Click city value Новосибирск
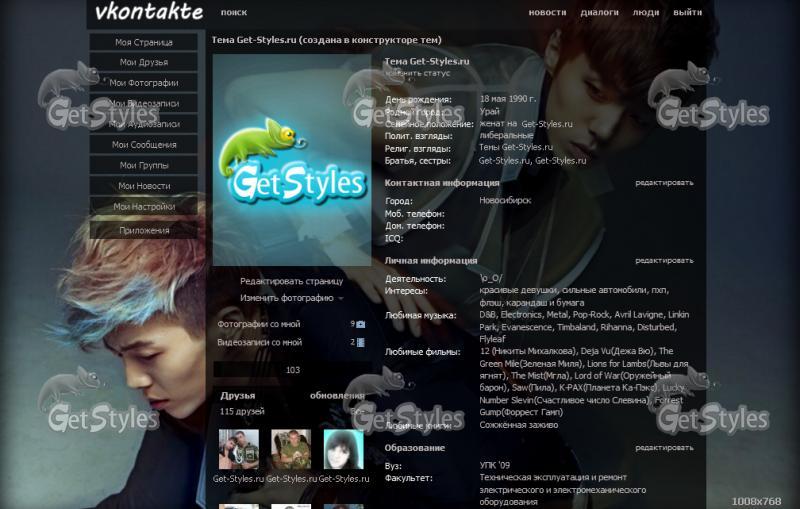Screen dimensions: 800x509 click(505, 200)
